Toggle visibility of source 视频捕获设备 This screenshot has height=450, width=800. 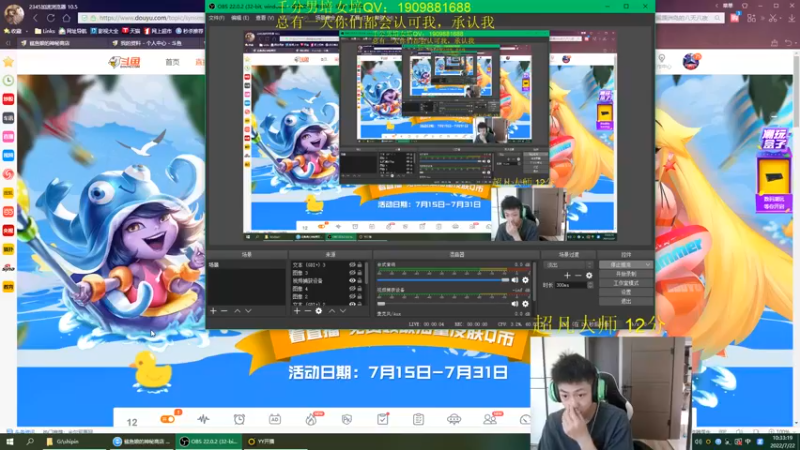[352, 281]
